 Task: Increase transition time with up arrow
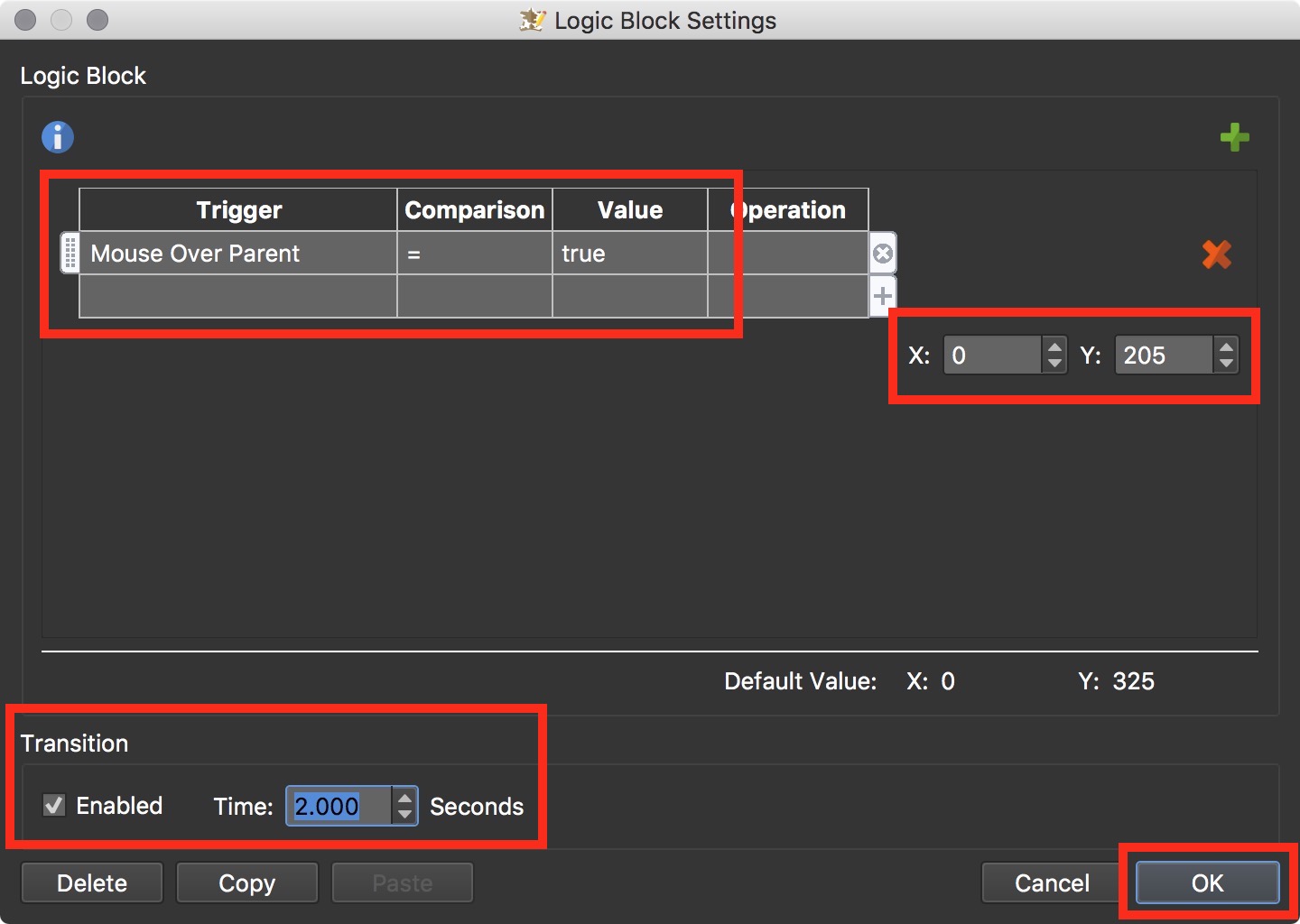405,798
